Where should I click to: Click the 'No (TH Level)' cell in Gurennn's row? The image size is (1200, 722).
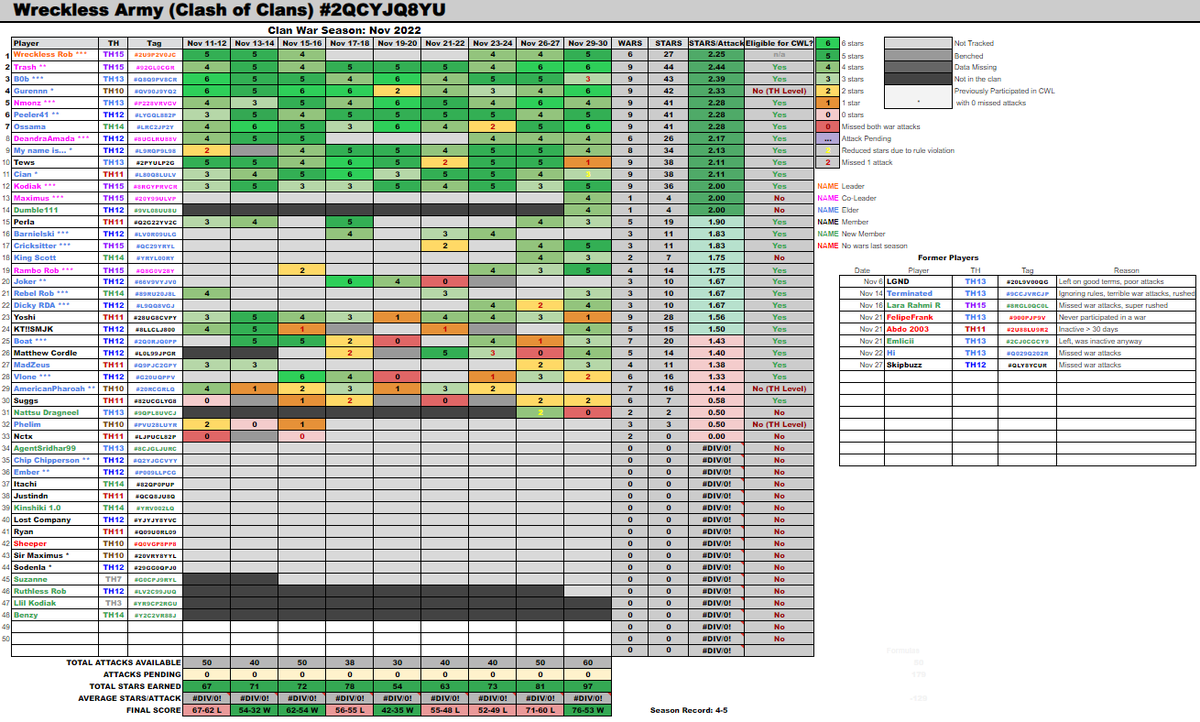point(779,90)
